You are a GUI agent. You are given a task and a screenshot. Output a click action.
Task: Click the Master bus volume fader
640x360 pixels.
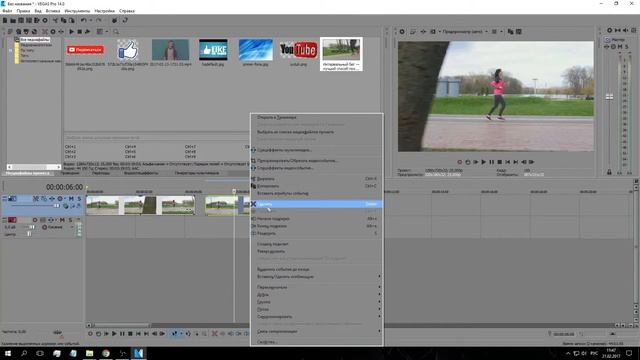[x=609, y=97]
